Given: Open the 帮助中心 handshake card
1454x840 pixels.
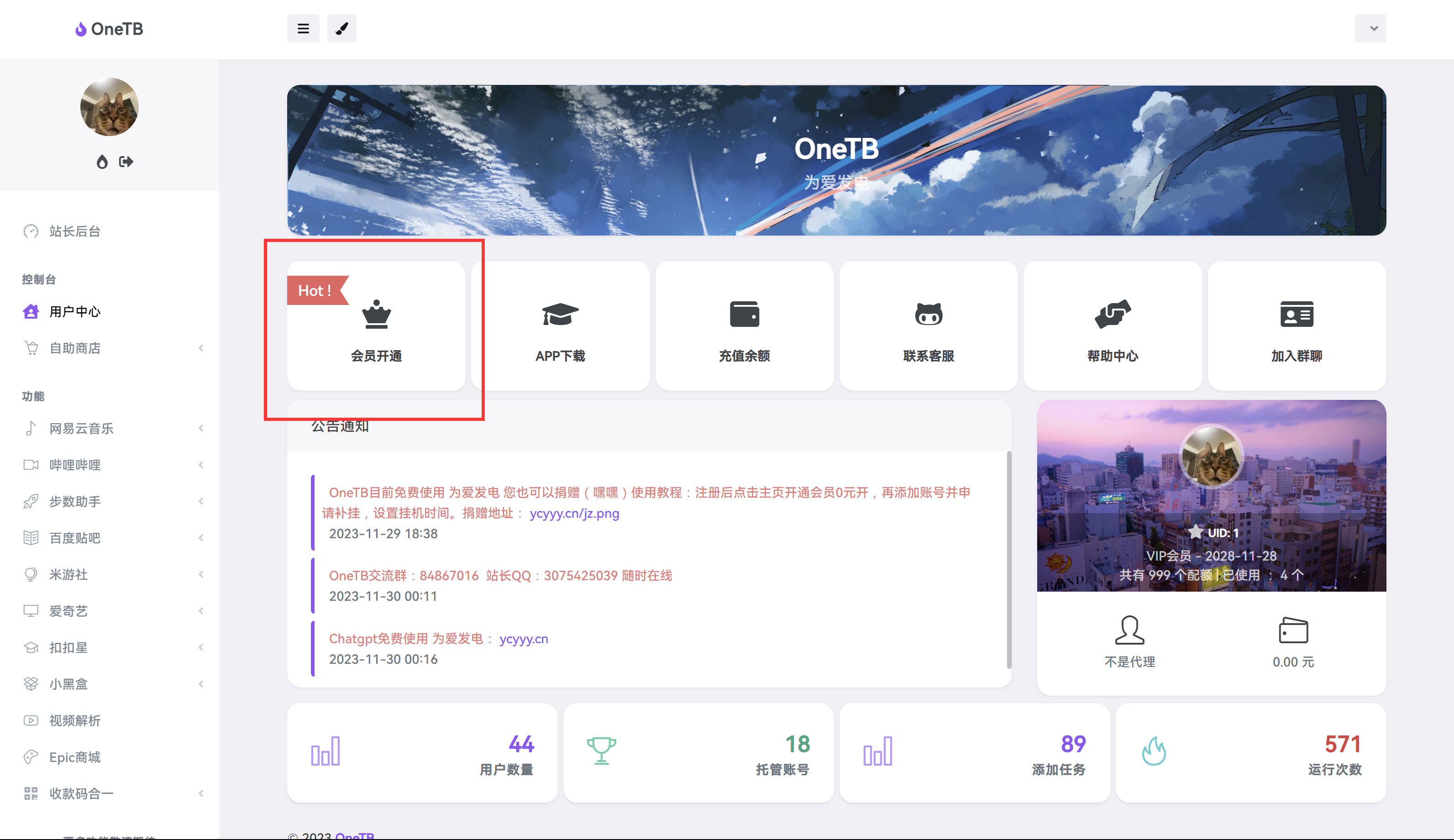Looking at the screenshot, I should (1113, 326).
